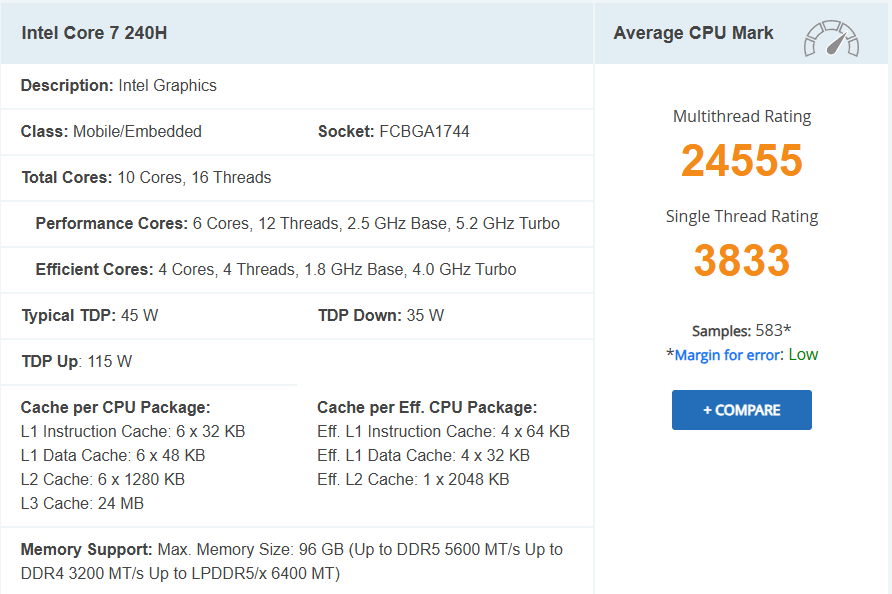The height and width of the screenshot is (594, 892).
Task: Click the Socket FCBGA1744 text
Action: (393, 132)
